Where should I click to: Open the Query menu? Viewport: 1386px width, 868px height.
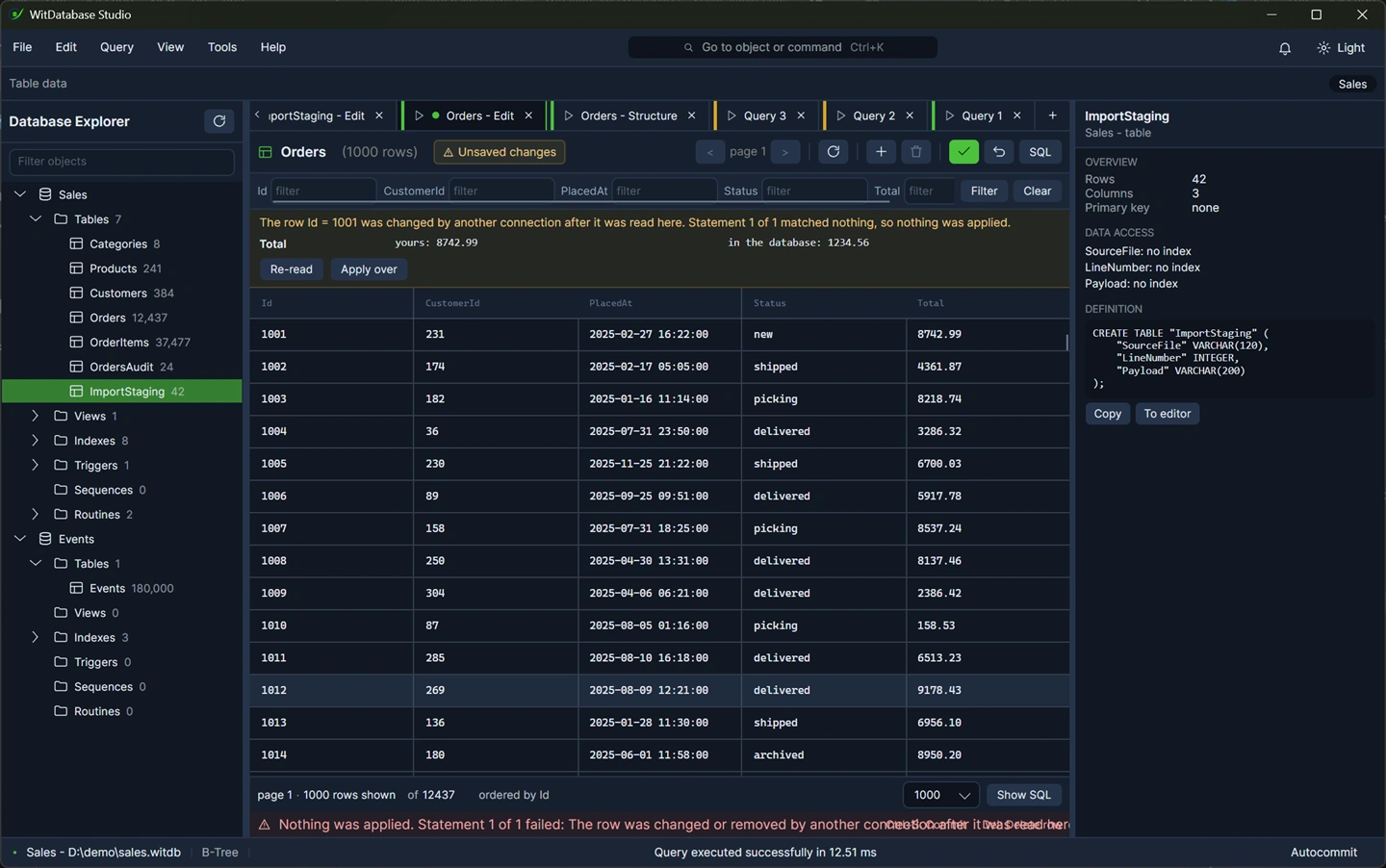pos(116,47)
